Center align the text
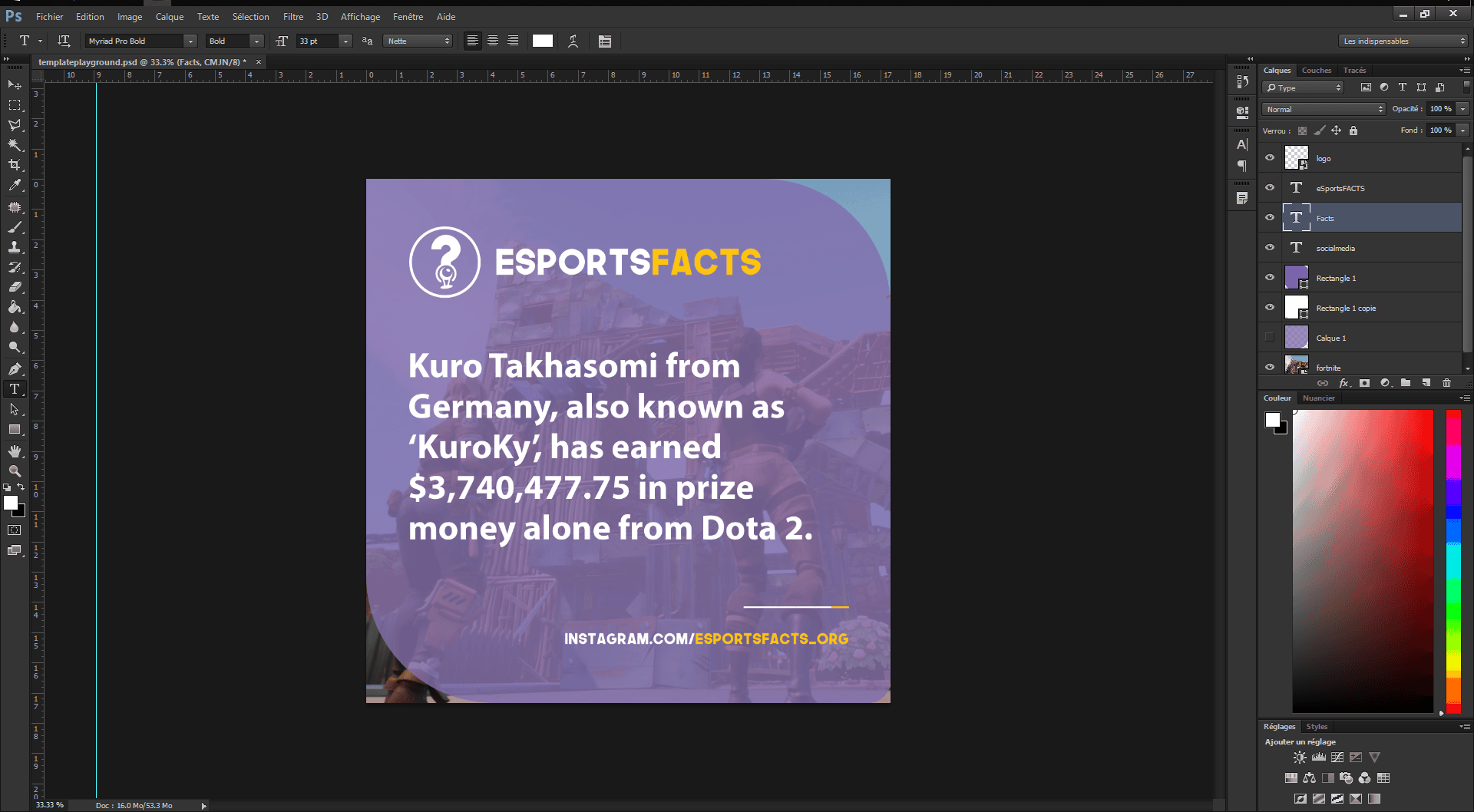The height and width of the screenshot is (812, 1474). 493,41
